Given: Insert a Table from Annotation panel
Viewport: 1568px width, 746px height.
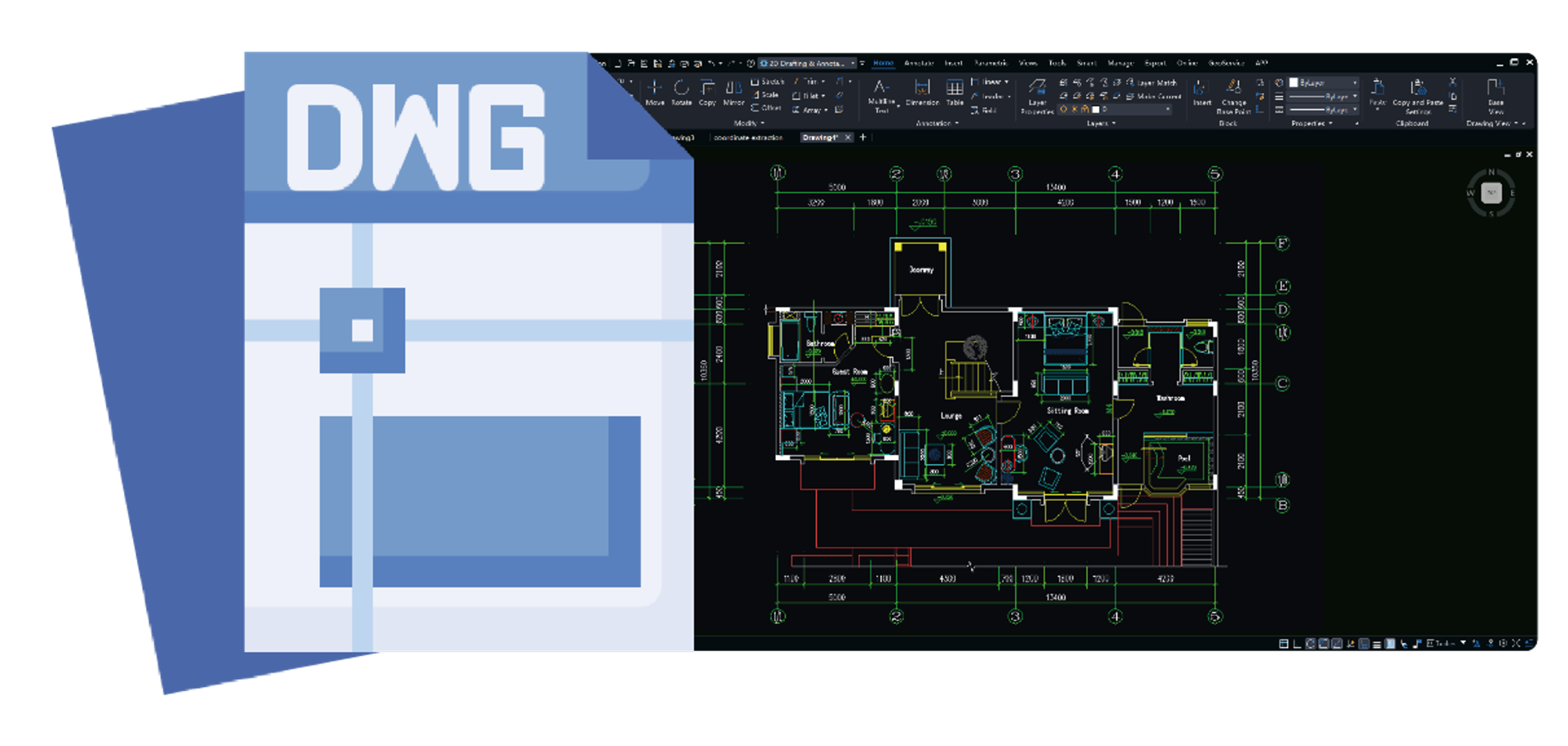Looking at the screenshot, I should [955, 93].
